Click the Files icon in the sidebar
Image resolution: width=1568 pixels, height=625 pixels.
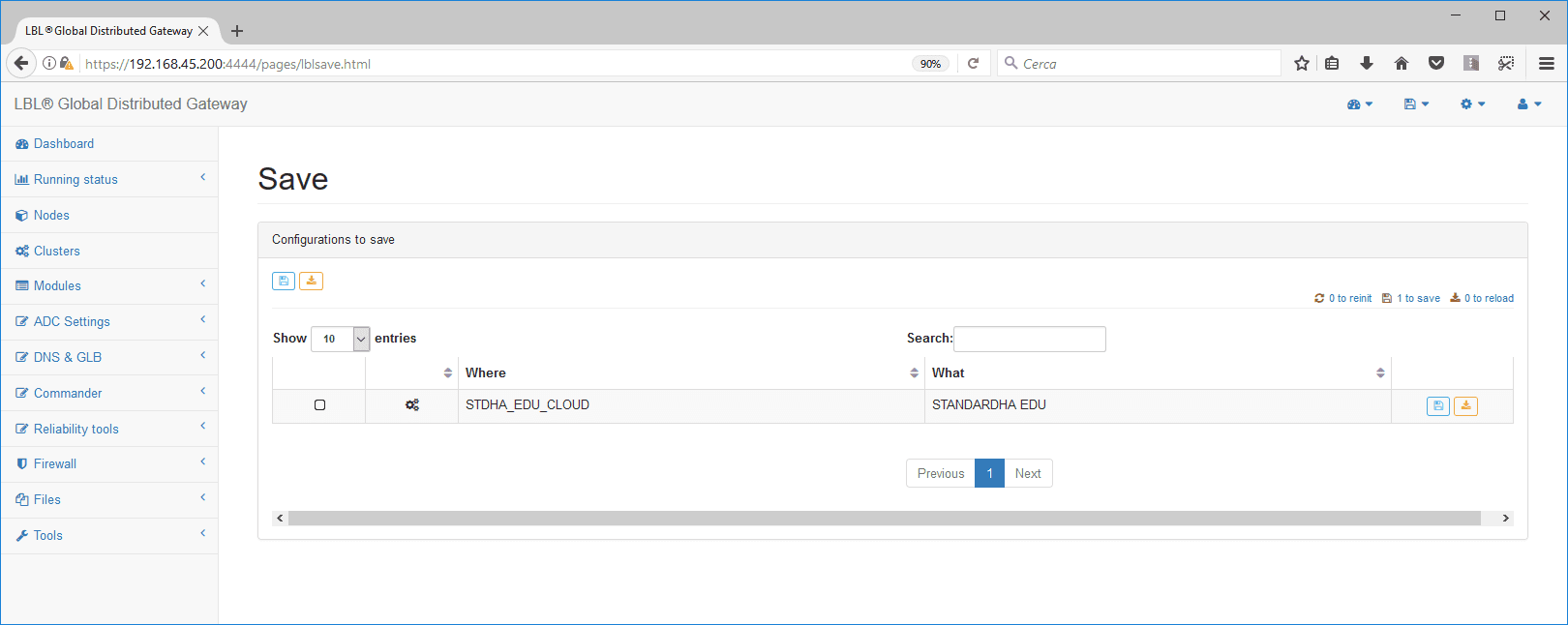pos(21,500)
